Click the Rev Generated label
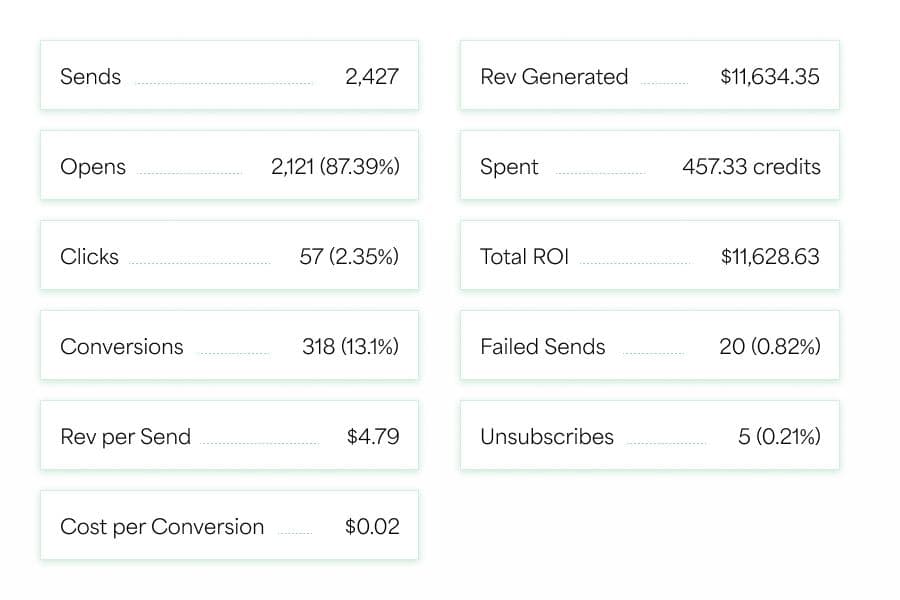 [554, 77]
